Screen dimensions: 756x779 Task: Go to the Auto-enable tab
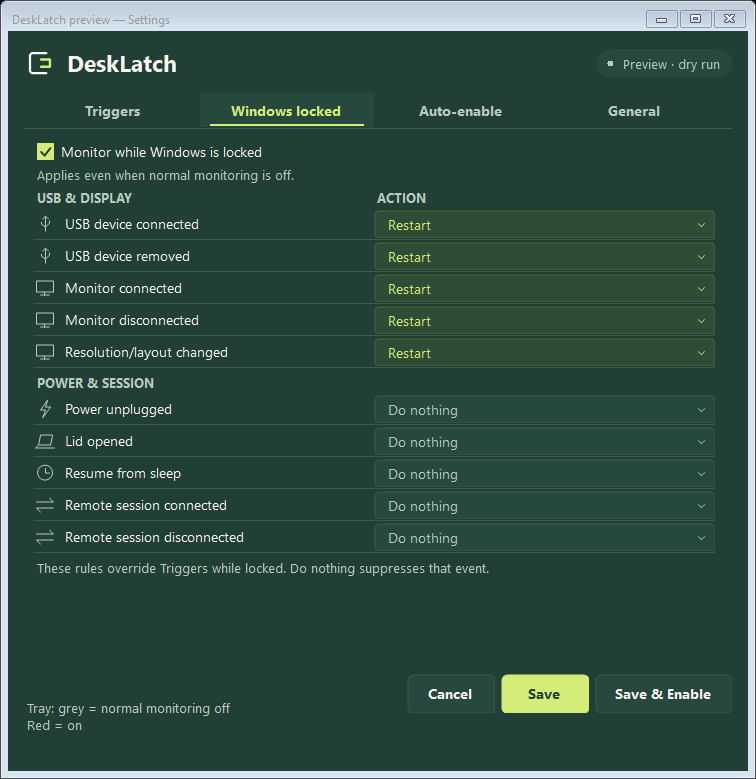(x=460, y=111)
